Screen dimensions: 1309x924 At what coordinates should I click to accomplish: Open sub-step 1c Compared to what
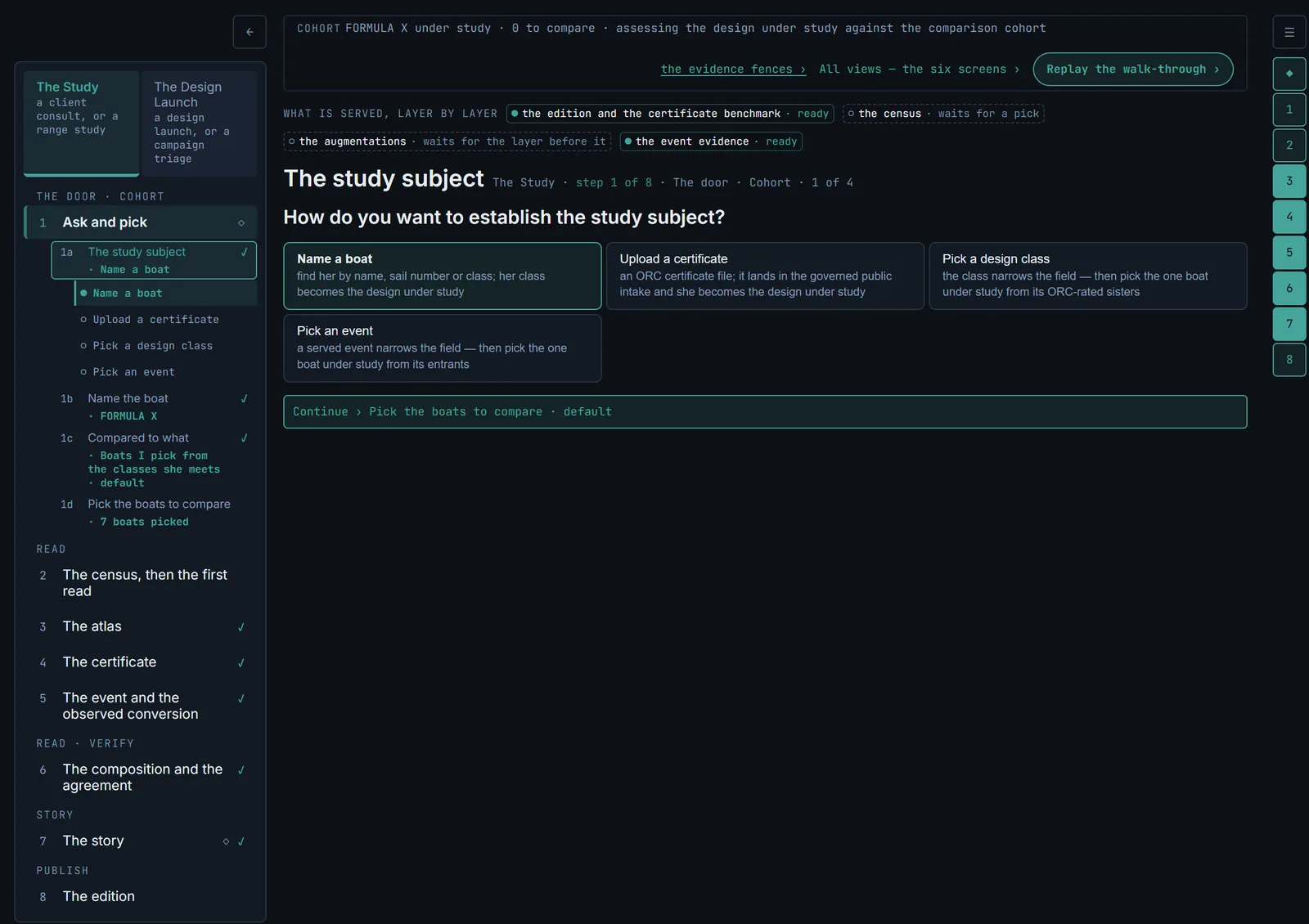point(154,460)
